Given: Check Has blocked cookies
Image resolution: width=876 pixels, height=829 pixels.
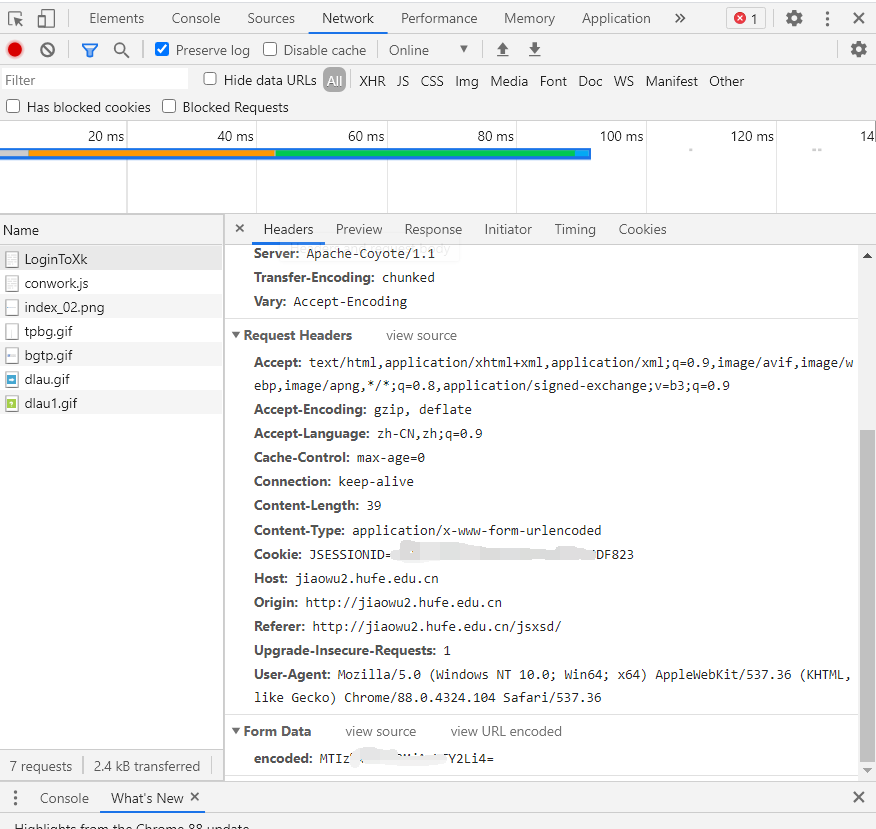Looking at the screenshot, I should (13, 106).
